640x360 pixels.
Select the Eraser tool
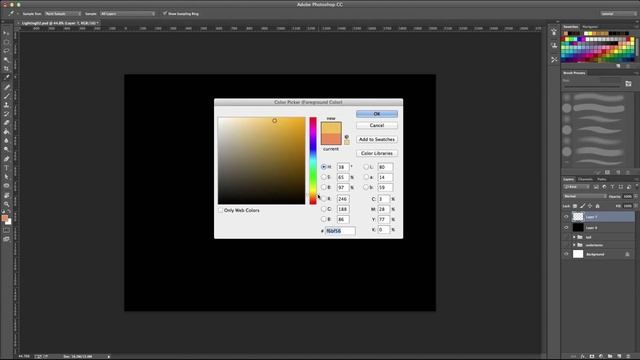click(6, 123)
